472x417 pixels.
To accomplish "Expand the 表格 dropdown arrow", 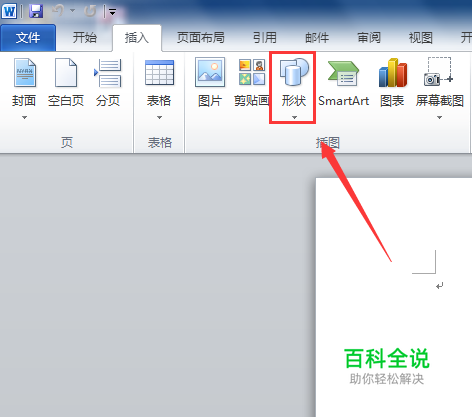I will 159,117.
